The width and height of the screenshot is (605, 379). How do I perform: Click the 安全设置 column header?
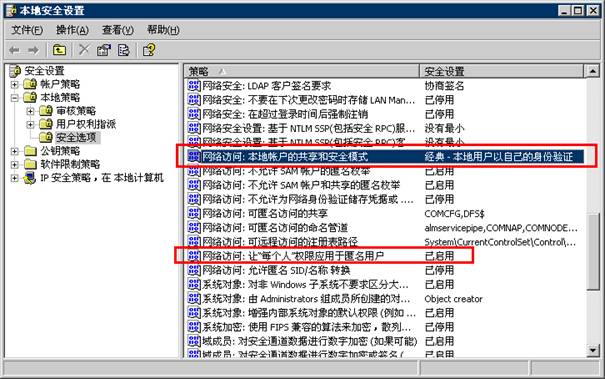502,71
